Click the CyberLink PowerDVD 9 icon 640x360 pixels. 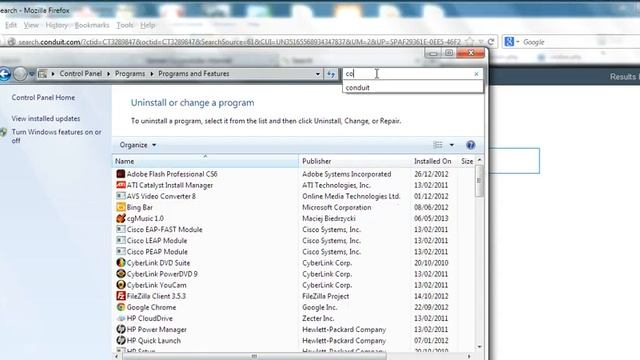point(120,274)
